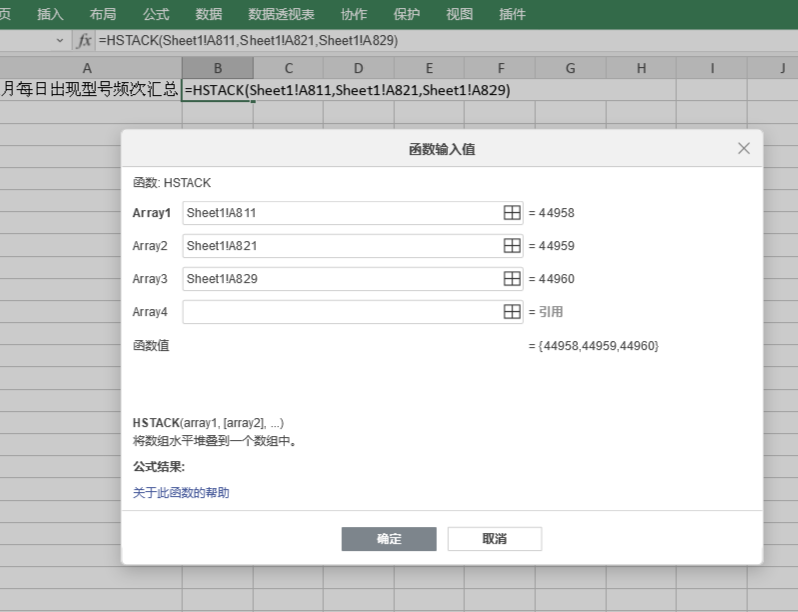Click cell containing 月每日出现型号频次汇总
The height and width of the screenshot is (612, 798).
tap(91, 90)
